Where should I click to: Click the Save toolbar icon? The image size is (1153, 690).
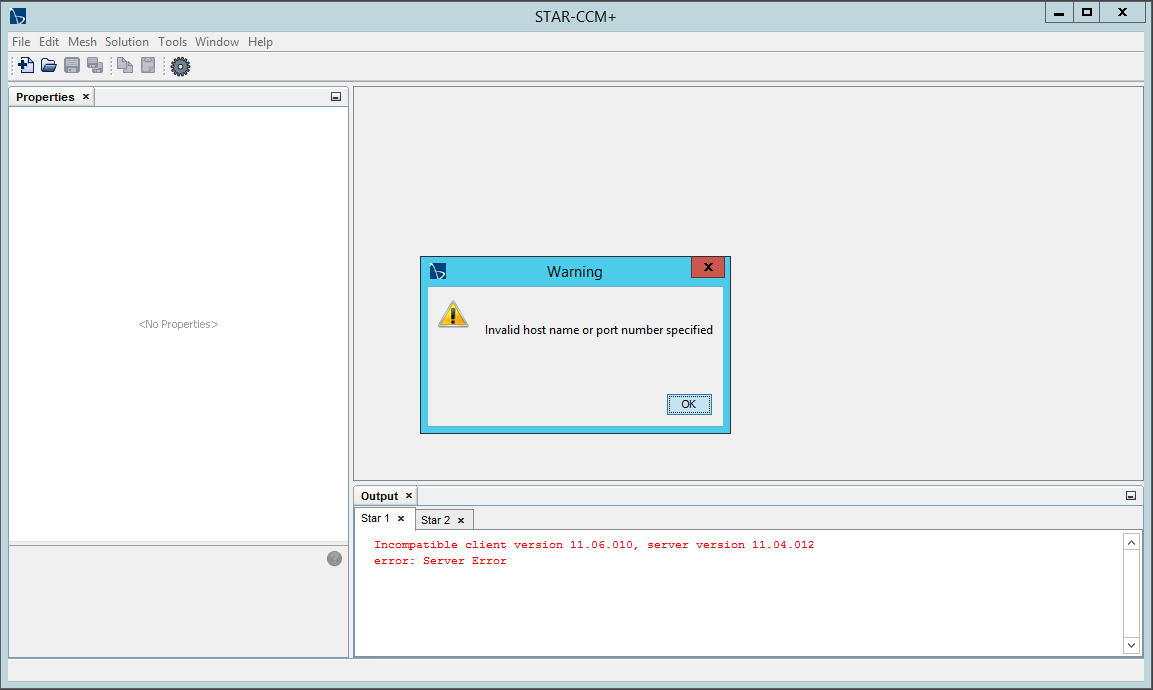pos(72,65)
